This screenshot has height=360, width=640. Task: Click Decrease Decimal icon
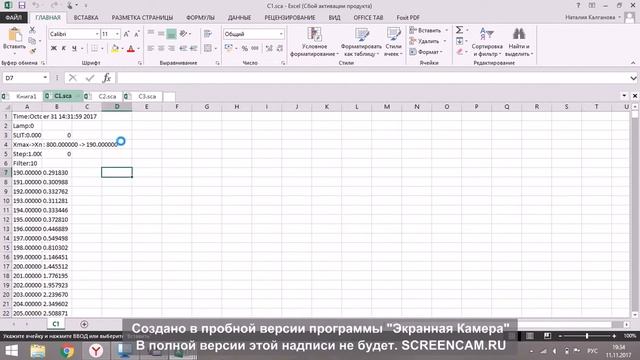[280, 49]
